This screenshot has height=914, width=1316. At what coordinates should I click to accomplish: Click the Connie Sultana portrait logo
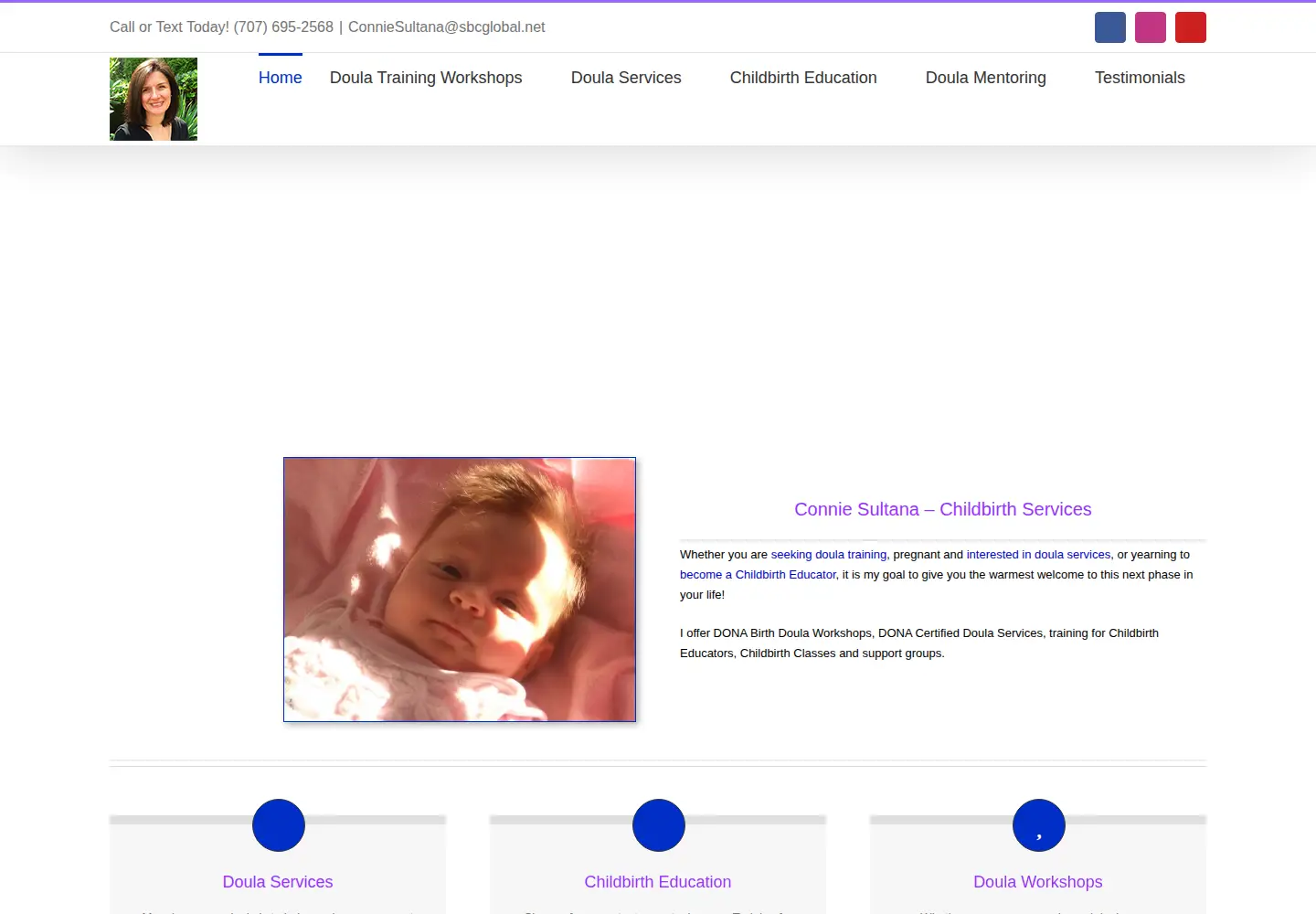154,99
